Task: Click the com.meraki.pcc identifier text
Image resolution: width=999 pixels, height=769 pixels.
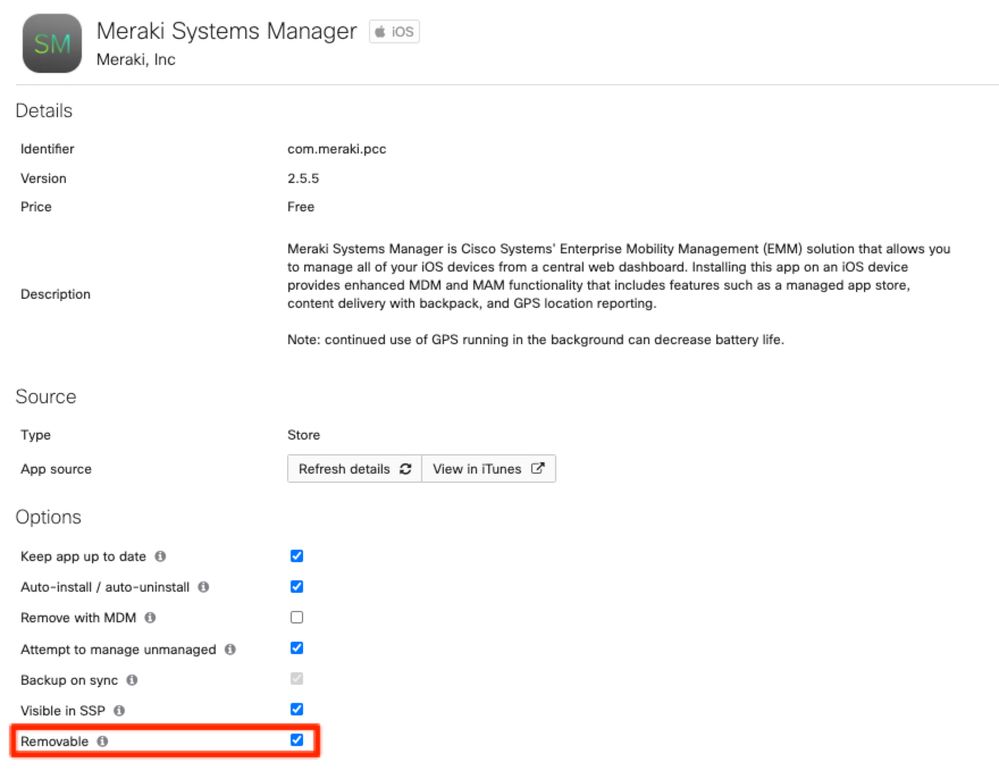Action: (336, 149)
